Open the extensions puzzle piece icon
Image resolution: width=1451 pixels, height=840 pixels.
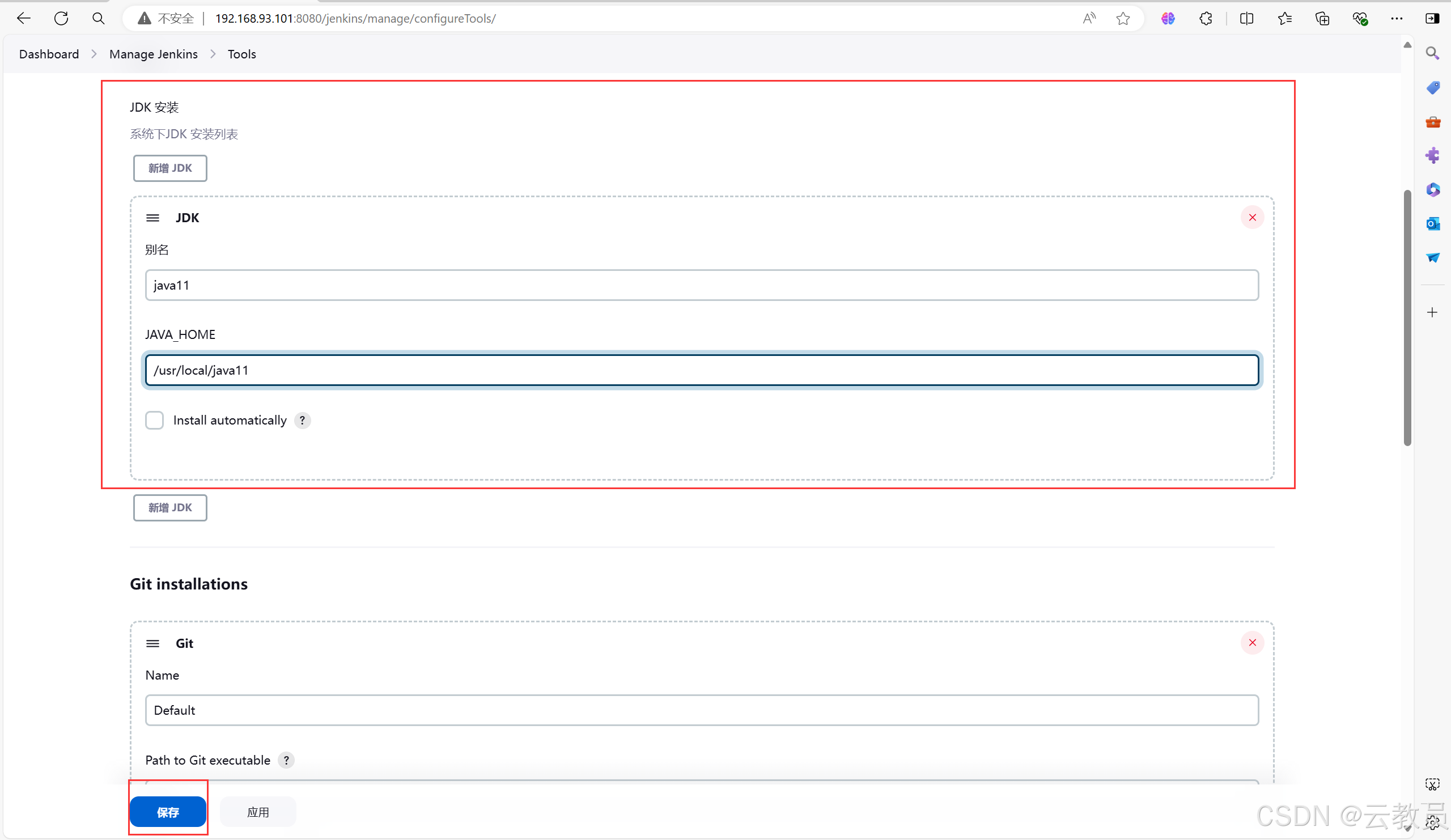click(1205, 19)
